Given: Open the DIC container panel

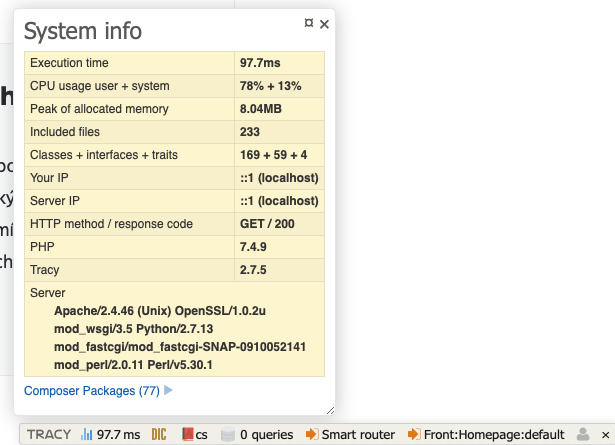Looking at the screenshot, I should click(x=159, y=434).
